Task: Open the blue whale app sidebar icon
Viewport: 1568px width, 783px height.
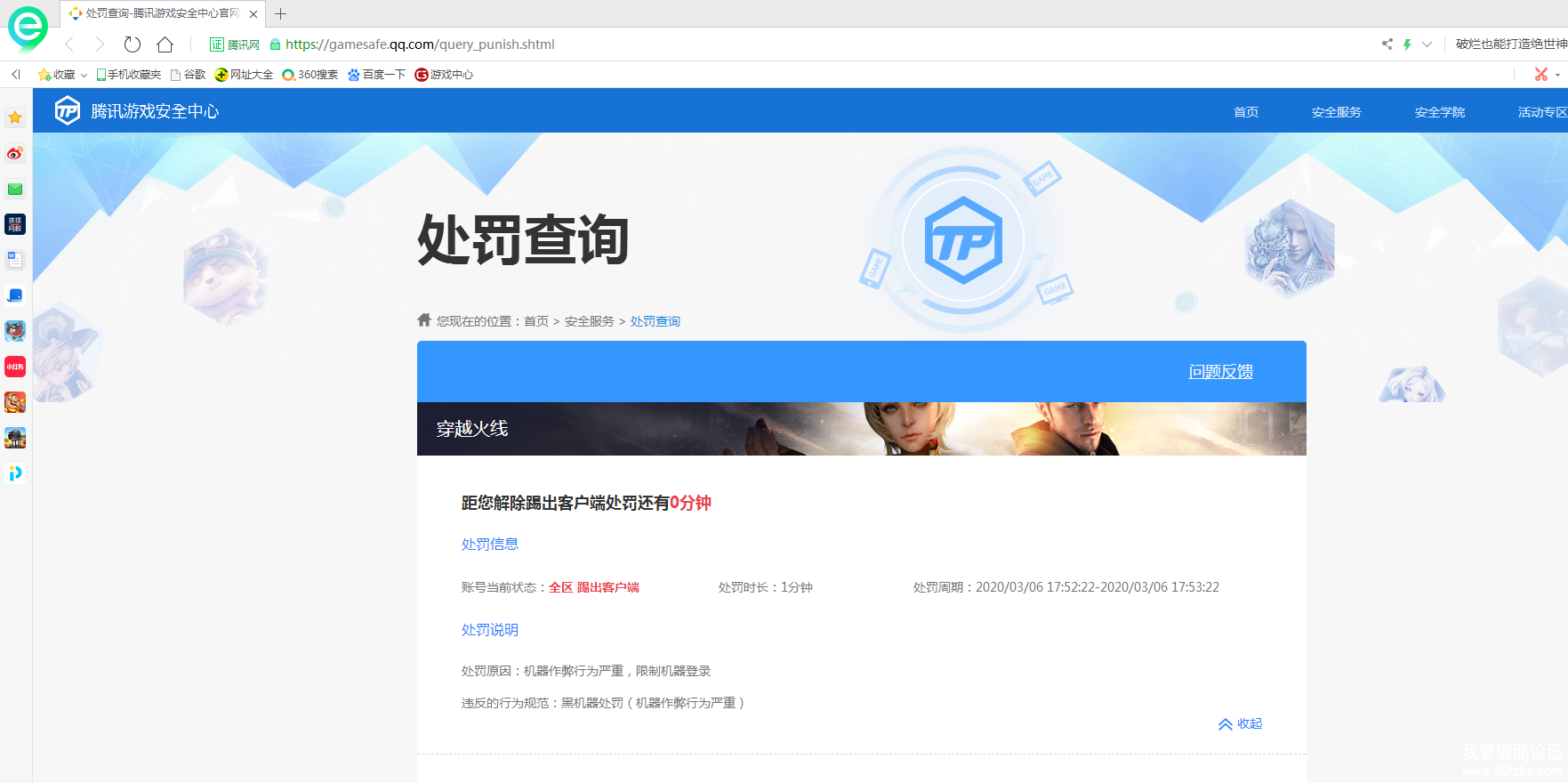Action: click(x=15, y=295)
